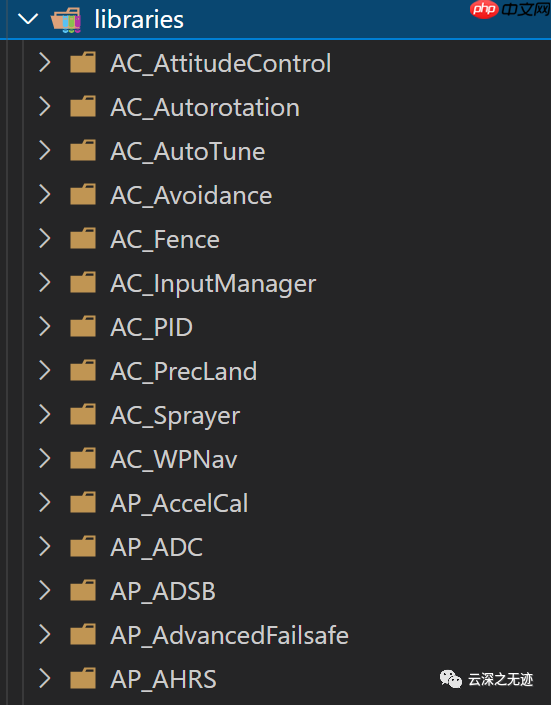Image resolution: width=551 pixels, height=705 pixels.
Task: Expand the AC_AutoTune chevron
Action: point(45,151)
